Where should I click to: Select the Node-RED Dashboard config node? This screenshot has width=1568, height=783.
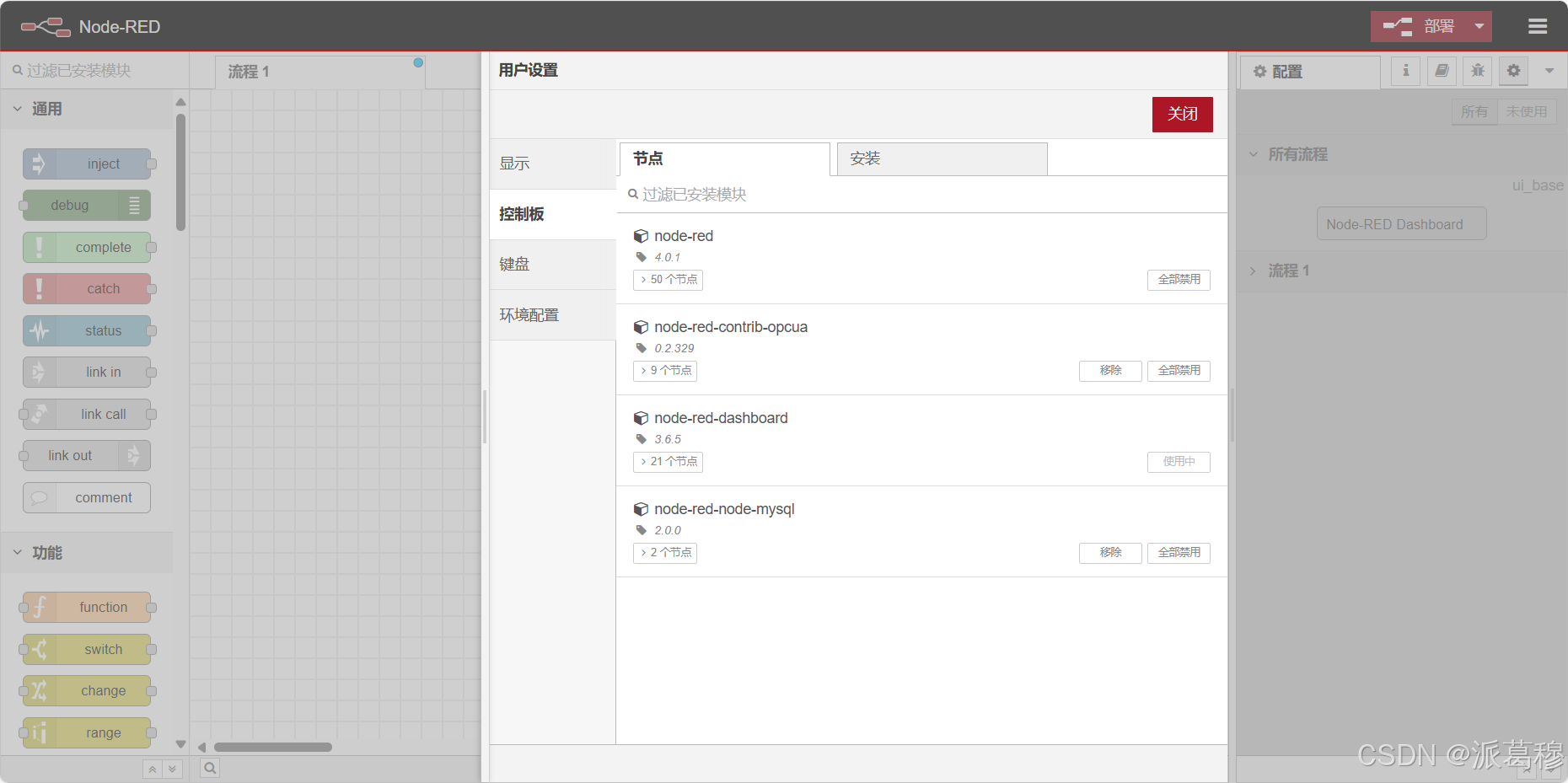[x=1401, y=224]
